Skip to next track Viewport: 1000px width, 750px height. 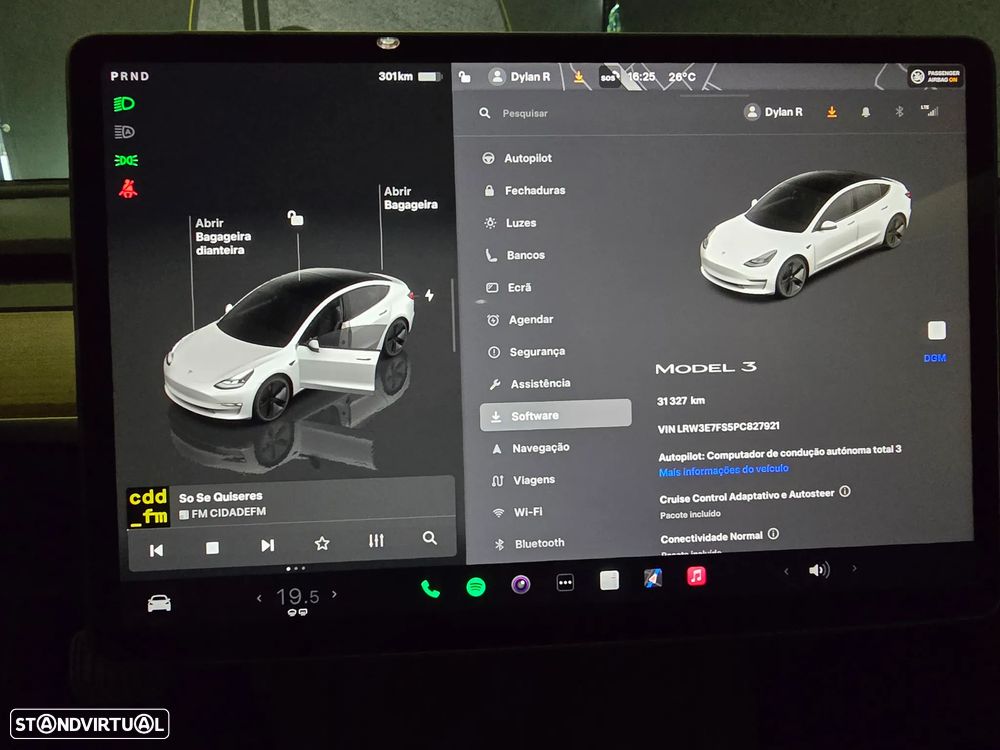point(268,545)
